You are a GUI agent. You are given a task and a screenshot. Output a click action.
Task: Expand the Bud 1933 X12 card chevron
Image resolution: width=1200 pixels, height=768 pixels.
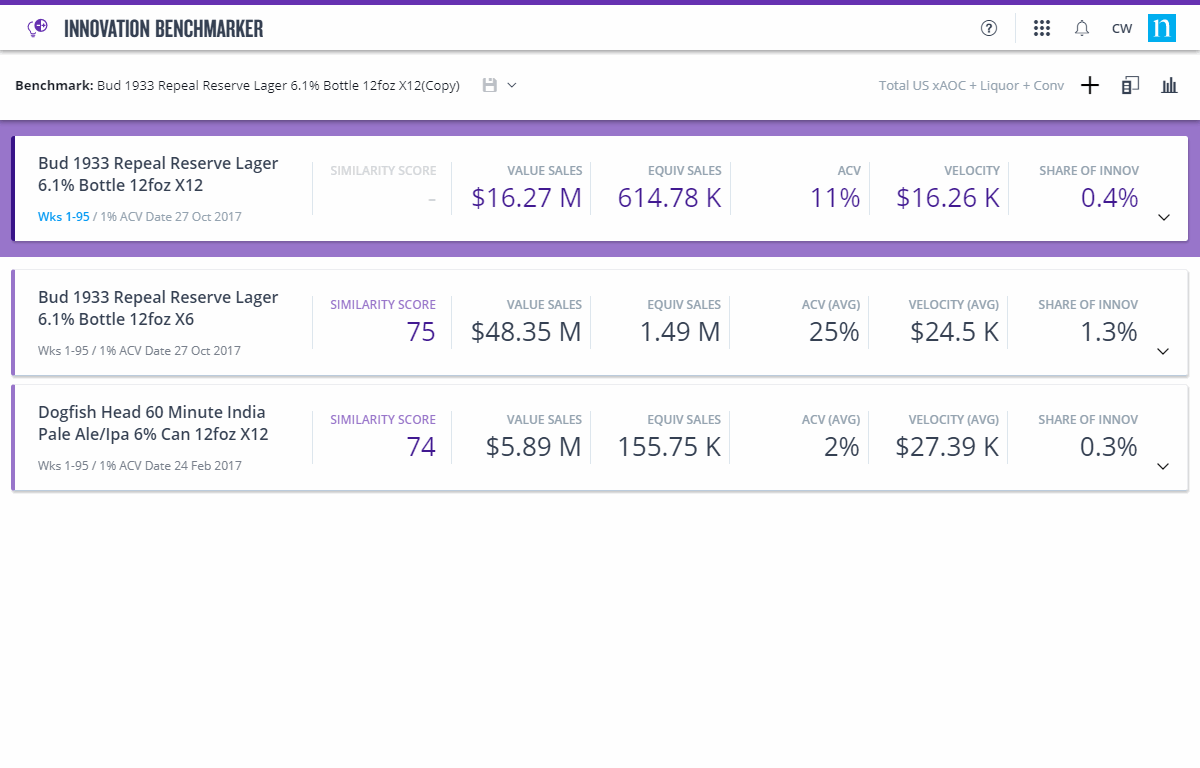pos(1163,217)
